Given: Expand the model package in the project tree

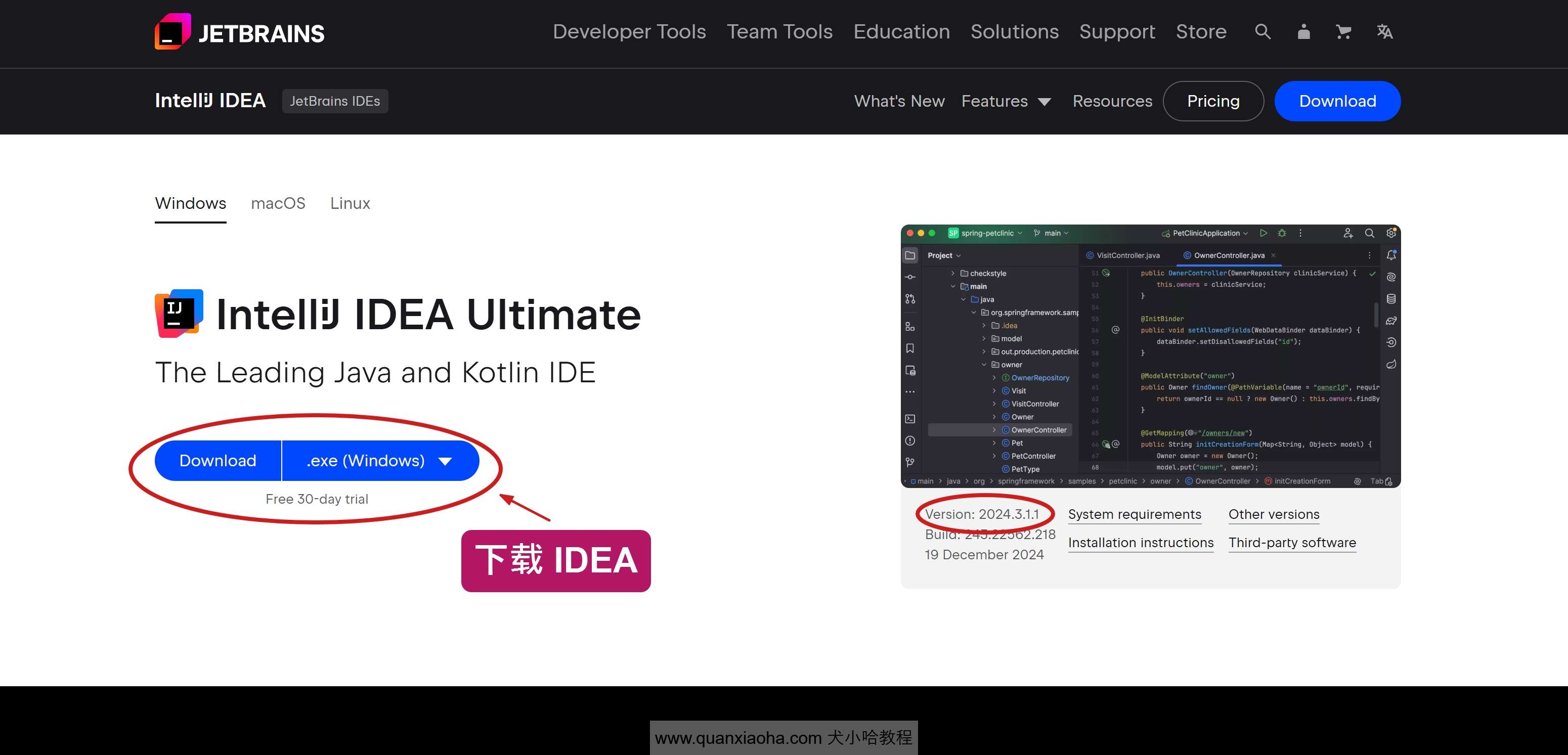Looking at the screenshot, I should 984,339.
